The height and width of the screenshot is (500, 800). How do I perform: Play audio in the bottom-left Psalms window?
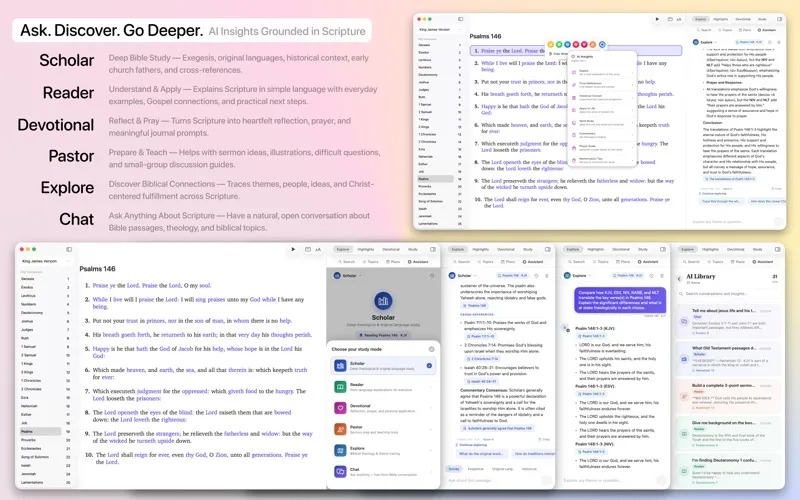click(293, 249)
